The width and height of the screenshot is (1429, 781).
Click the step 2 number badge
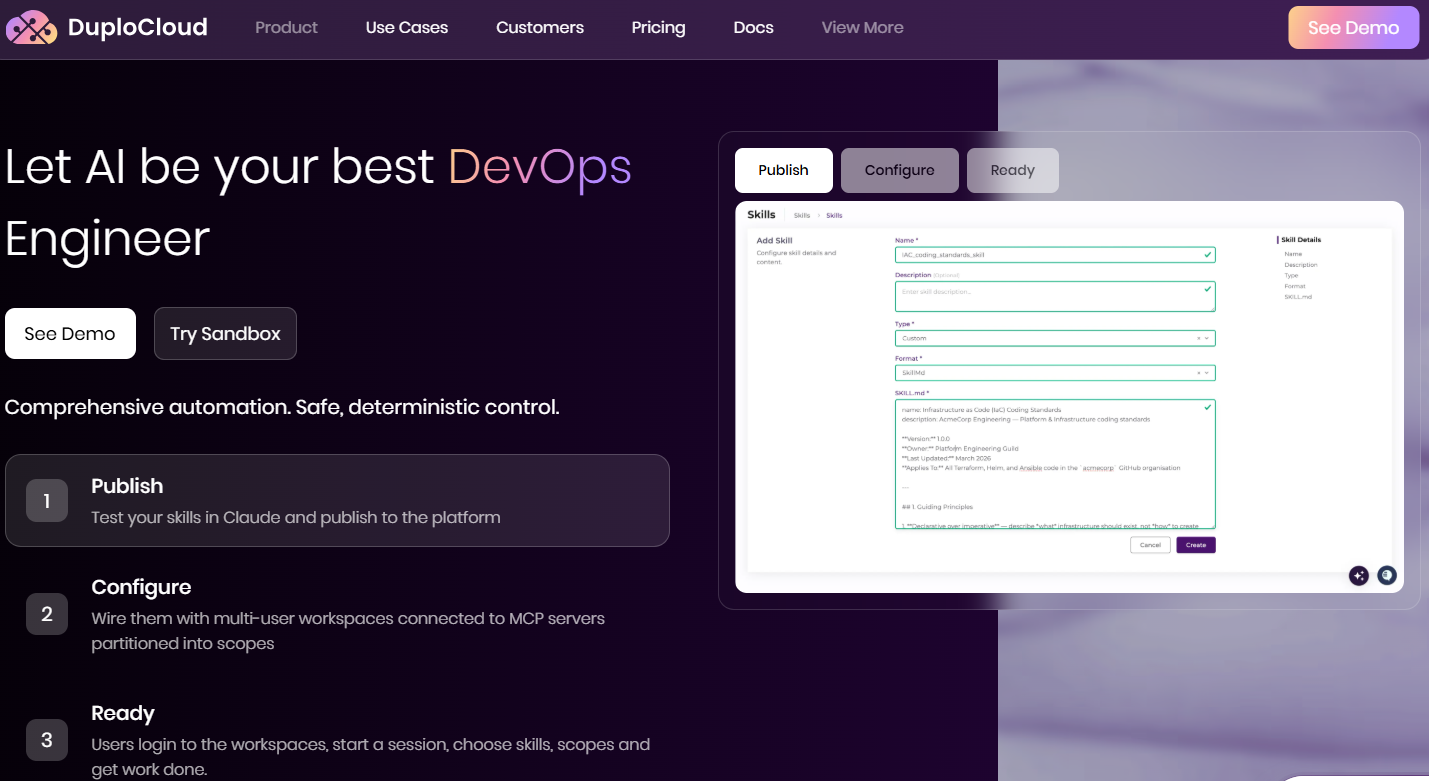pyautogui.click(x=47, y=614)
